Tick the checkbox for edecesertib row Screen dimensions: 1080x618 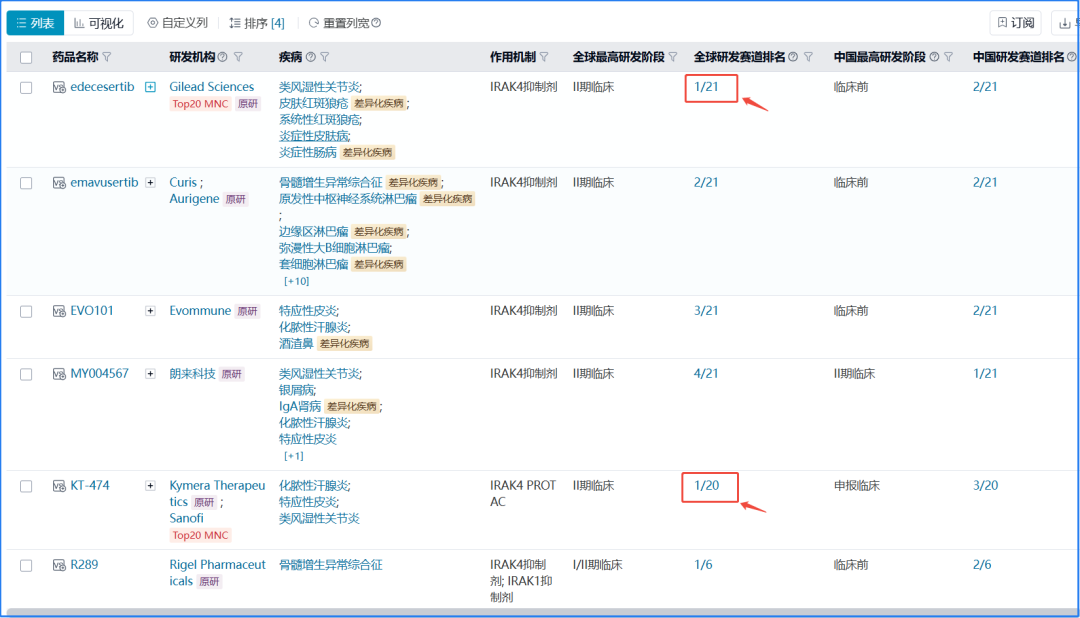click(x=26, y=88)
